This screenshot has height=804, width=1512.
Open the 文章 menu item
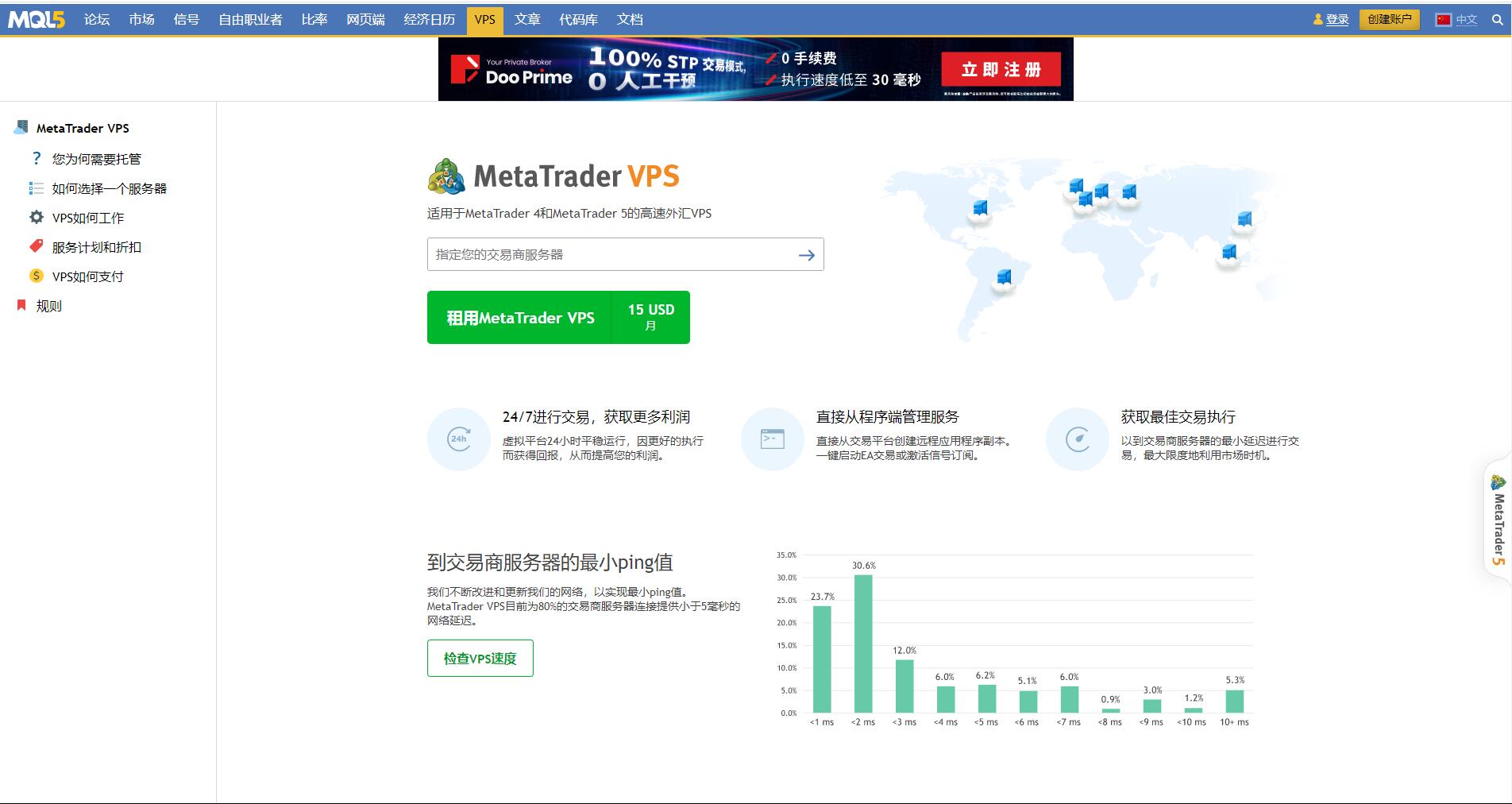pos(527,19)
